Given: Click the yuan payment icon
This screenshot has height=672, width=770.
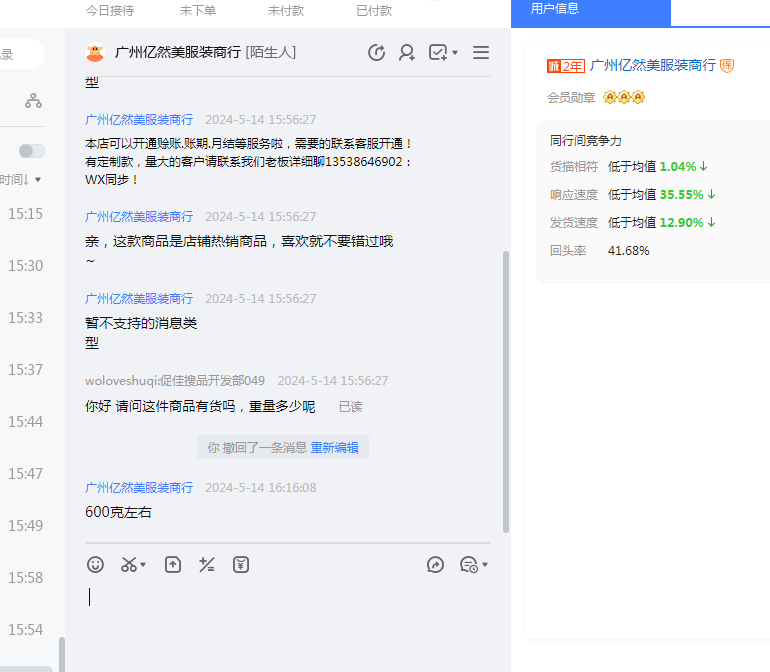Looking at the screenshot, I should [x=241, y=565].
